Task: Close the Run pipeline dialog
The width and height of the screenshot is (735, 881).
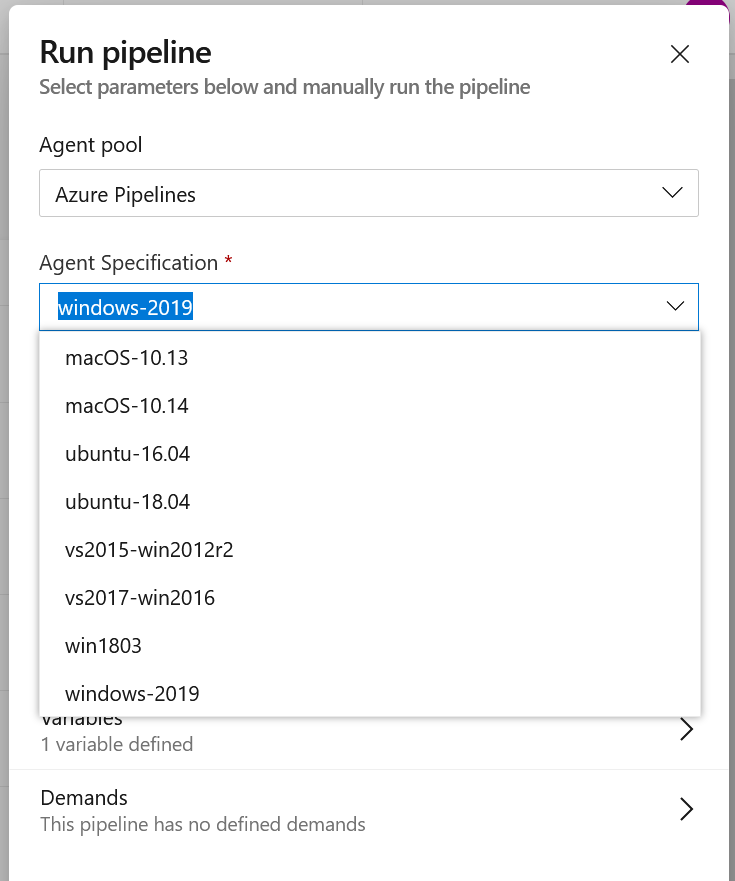Action: [x=679, y=54]
